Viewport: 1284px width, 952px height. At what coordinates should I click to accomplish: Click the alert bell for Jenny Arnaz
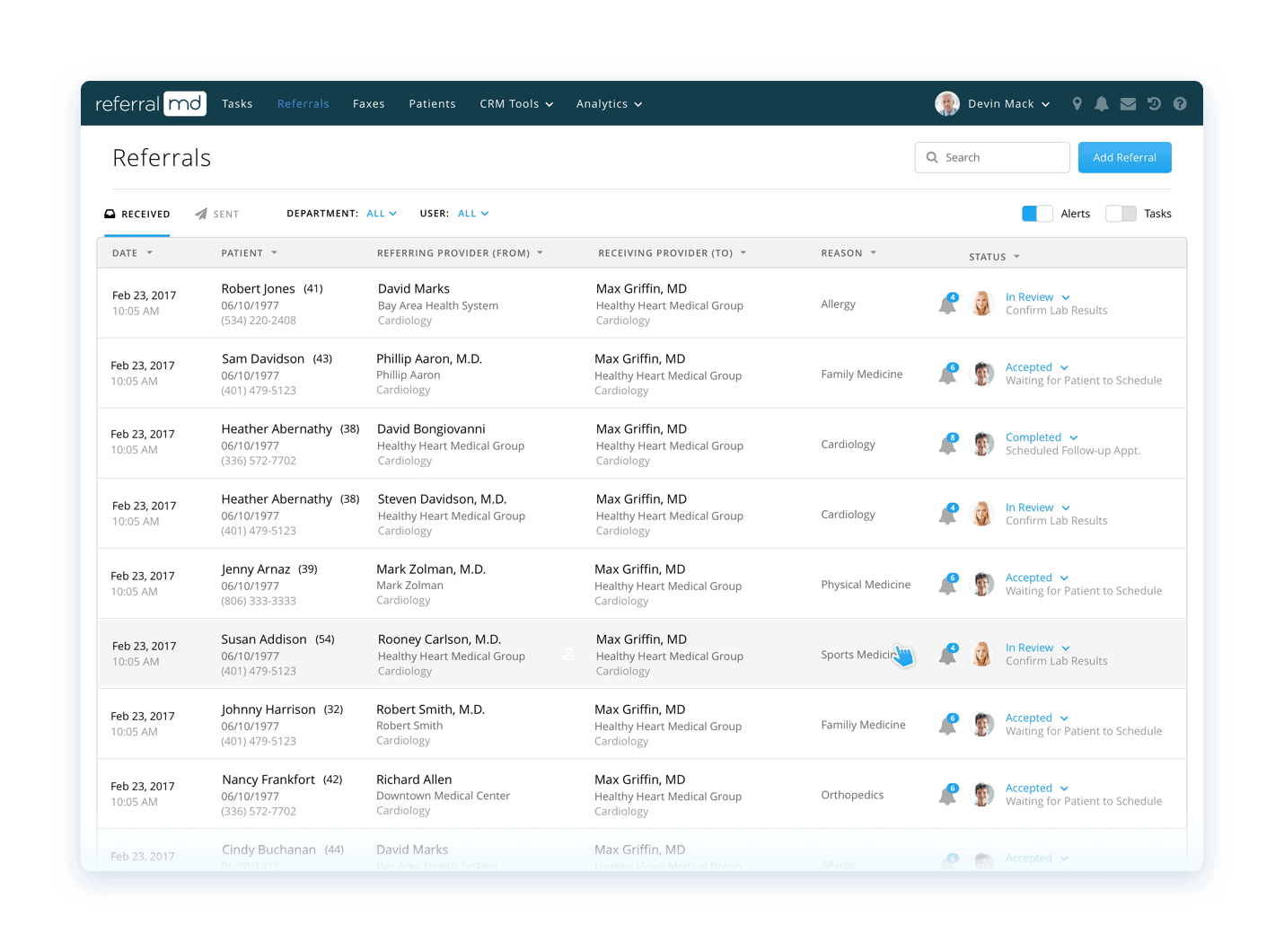(947, 584)
